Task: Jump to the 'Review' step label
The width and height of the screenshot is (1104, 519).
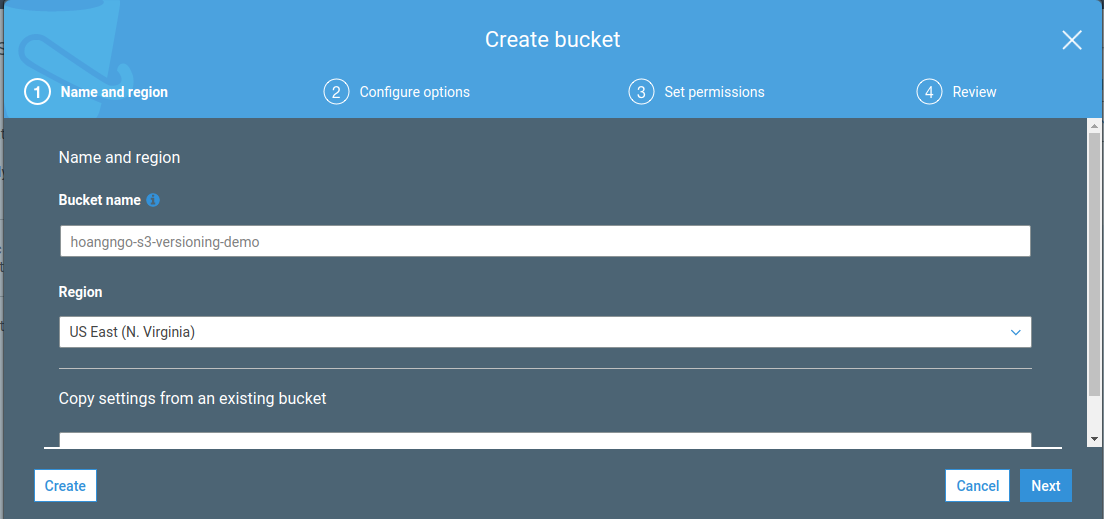Action: pos(974,92)
